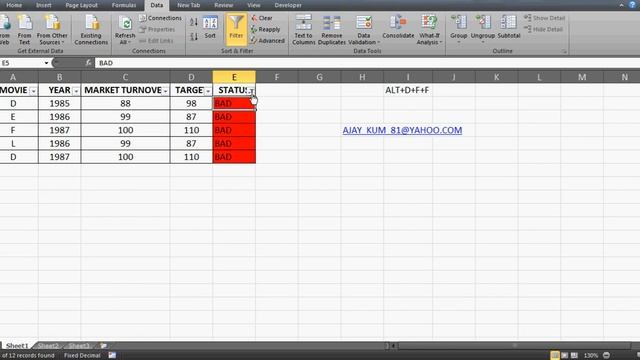Viewport: 640px width, 360px height.
Task: Open Connections in the ribbon
Action: pyautogui.click(x=160, y=18)
